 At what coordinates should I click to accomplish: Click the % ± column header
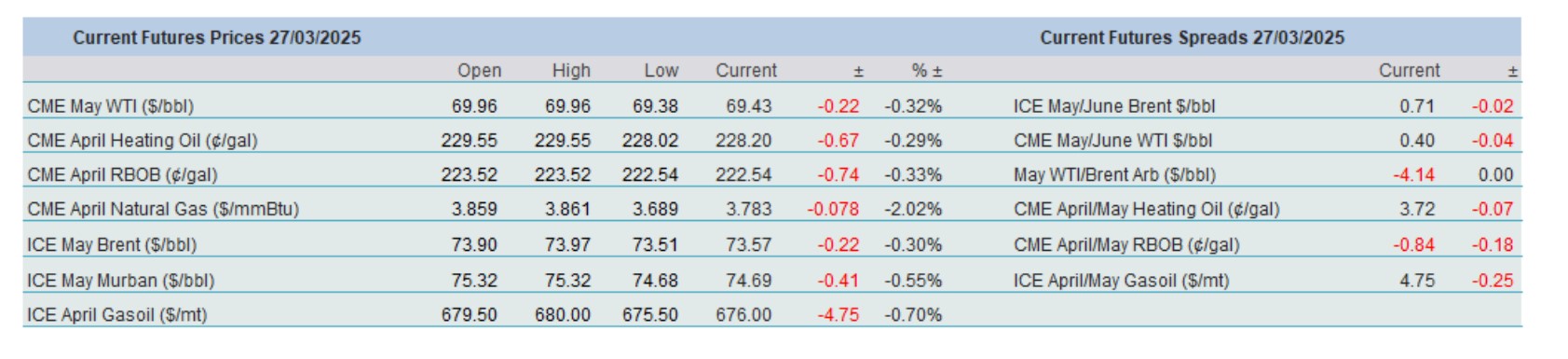coord(926,71)
